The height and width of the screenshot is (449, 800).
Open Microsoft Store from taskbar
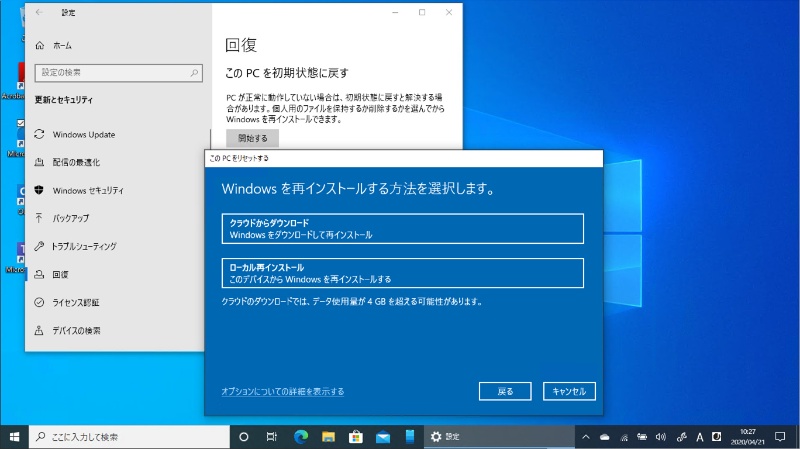[x=356, y=437]
